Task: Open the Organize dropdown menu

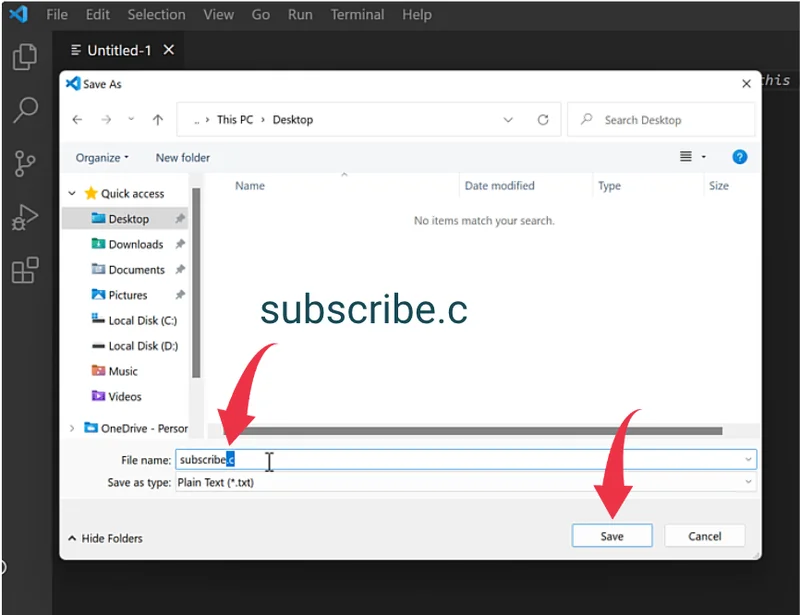Action: click(102, 158)
